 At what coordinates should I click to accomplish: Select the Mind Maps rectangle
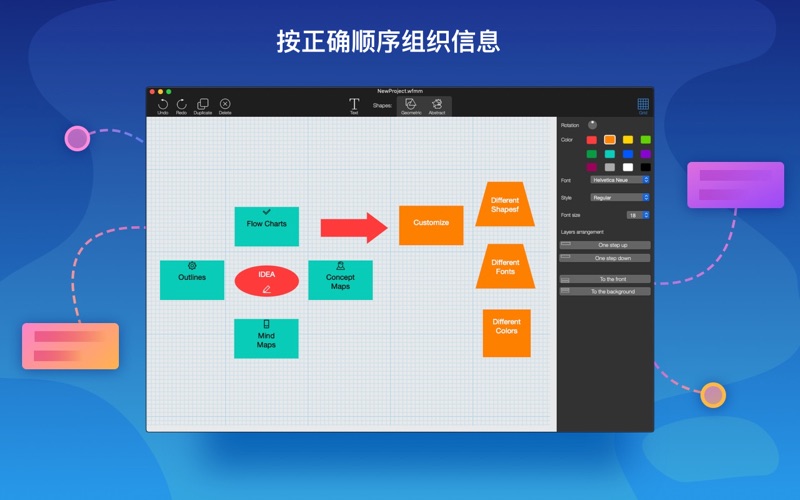click(266, 339)
